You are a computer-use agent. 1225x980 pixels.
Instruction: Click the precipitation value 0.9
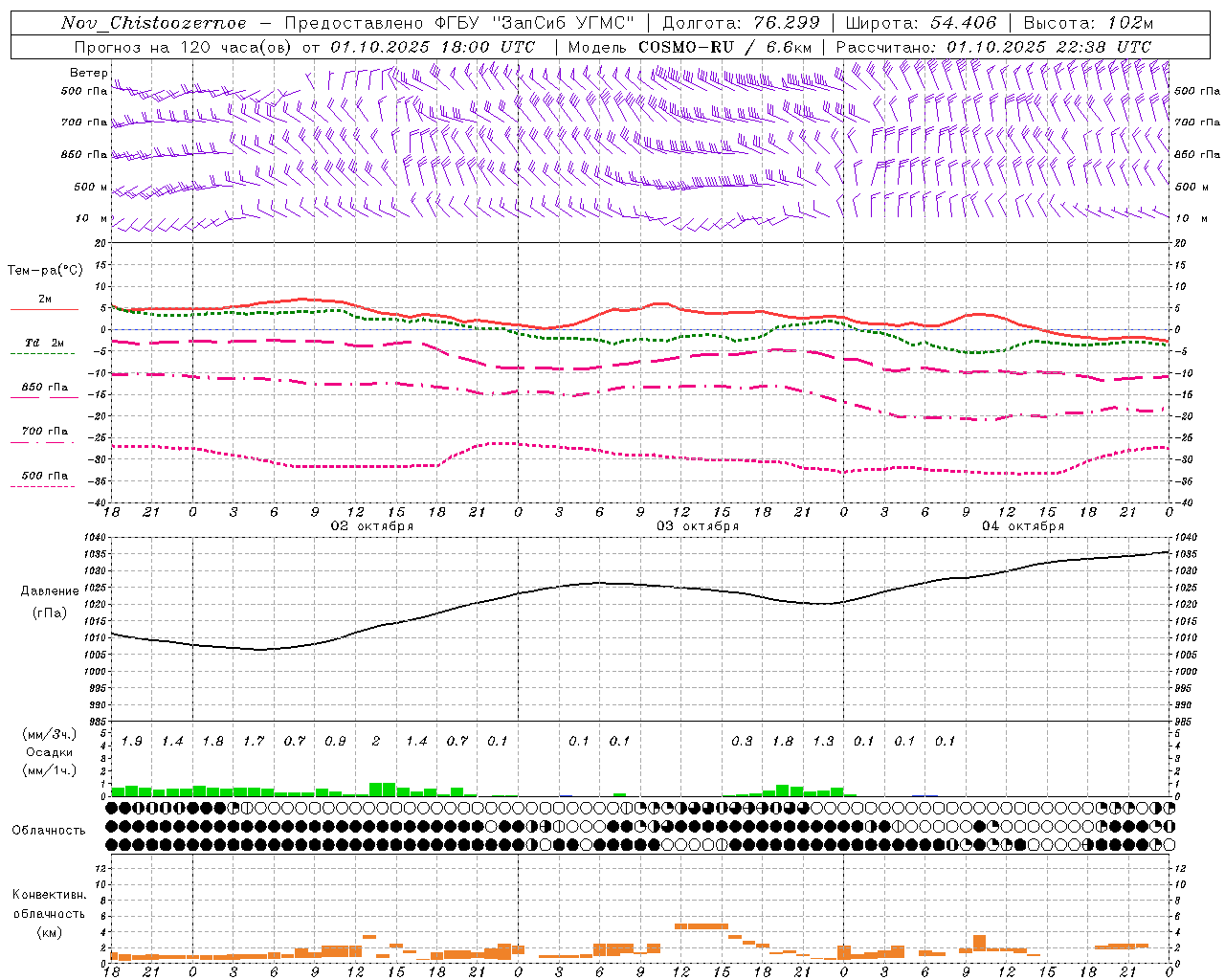(x=335, y=742)
